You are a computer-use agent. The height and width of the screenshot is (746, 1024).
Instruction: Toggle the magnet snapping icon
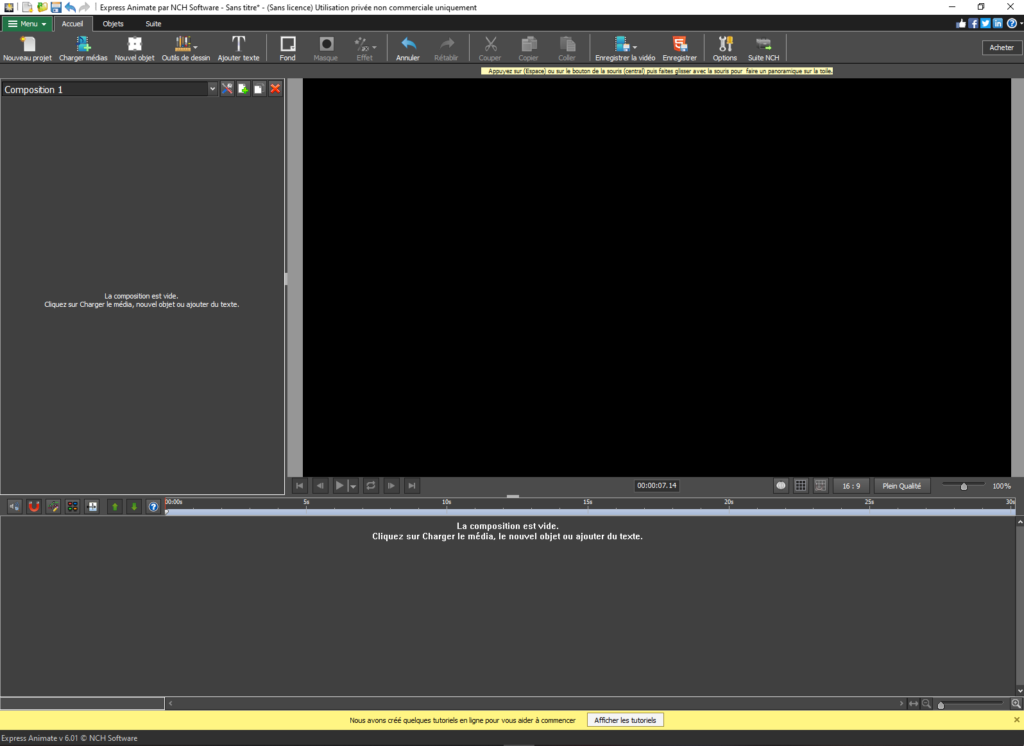click(34, 506)
